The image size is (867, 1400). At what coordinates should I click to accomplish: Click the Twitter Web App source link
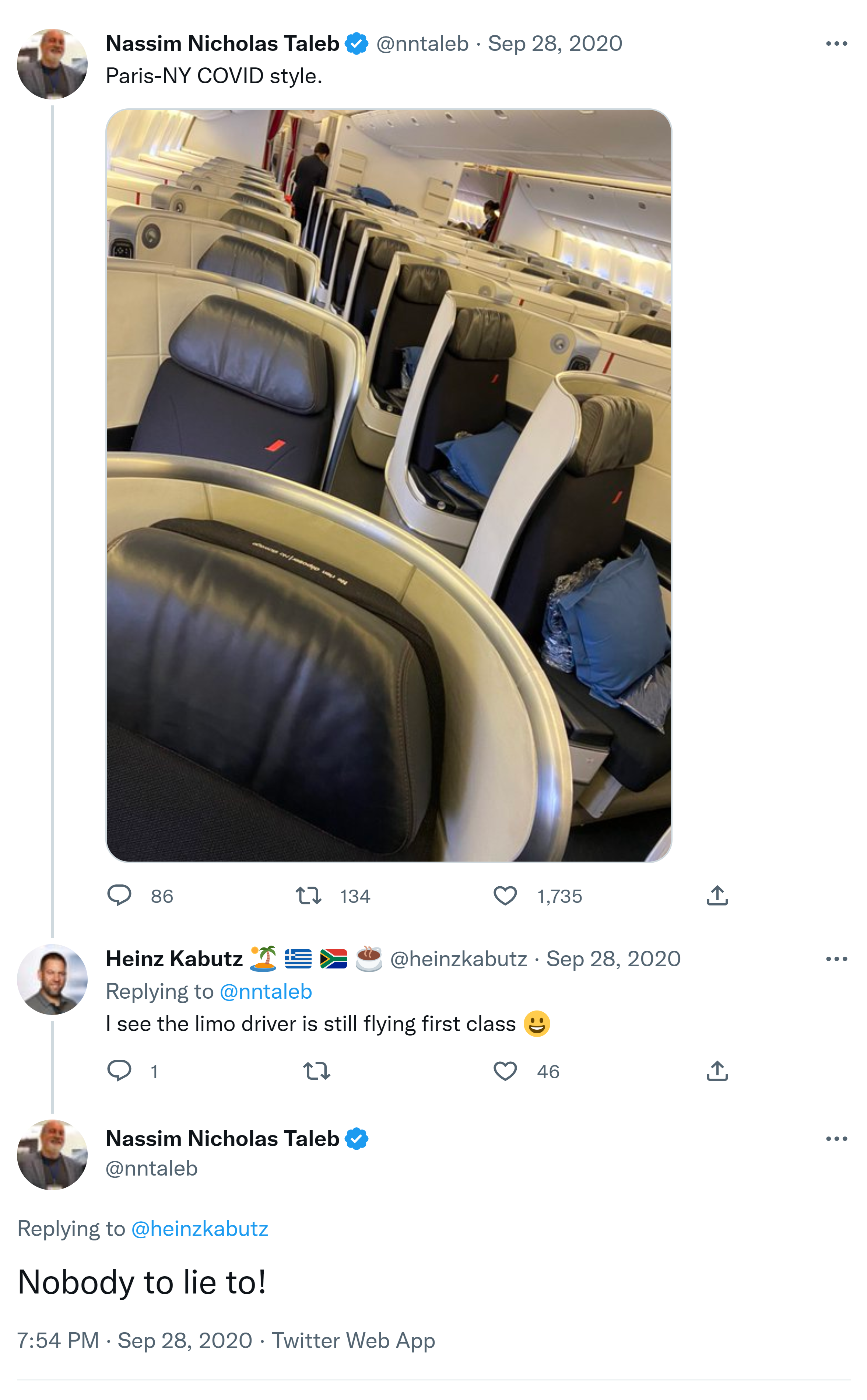click(353, 1340)
